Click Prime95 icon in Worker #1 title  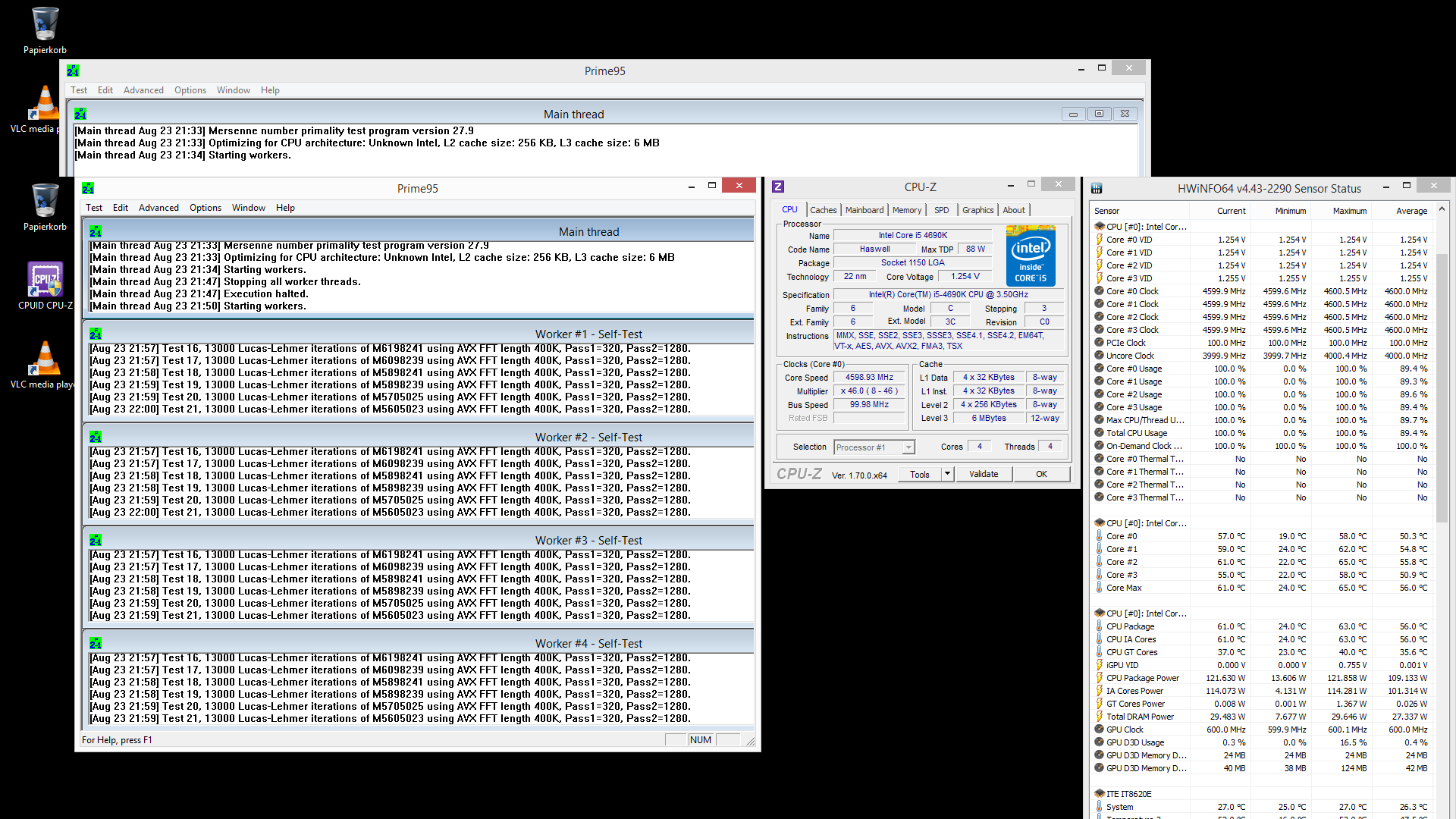point(96,334)
